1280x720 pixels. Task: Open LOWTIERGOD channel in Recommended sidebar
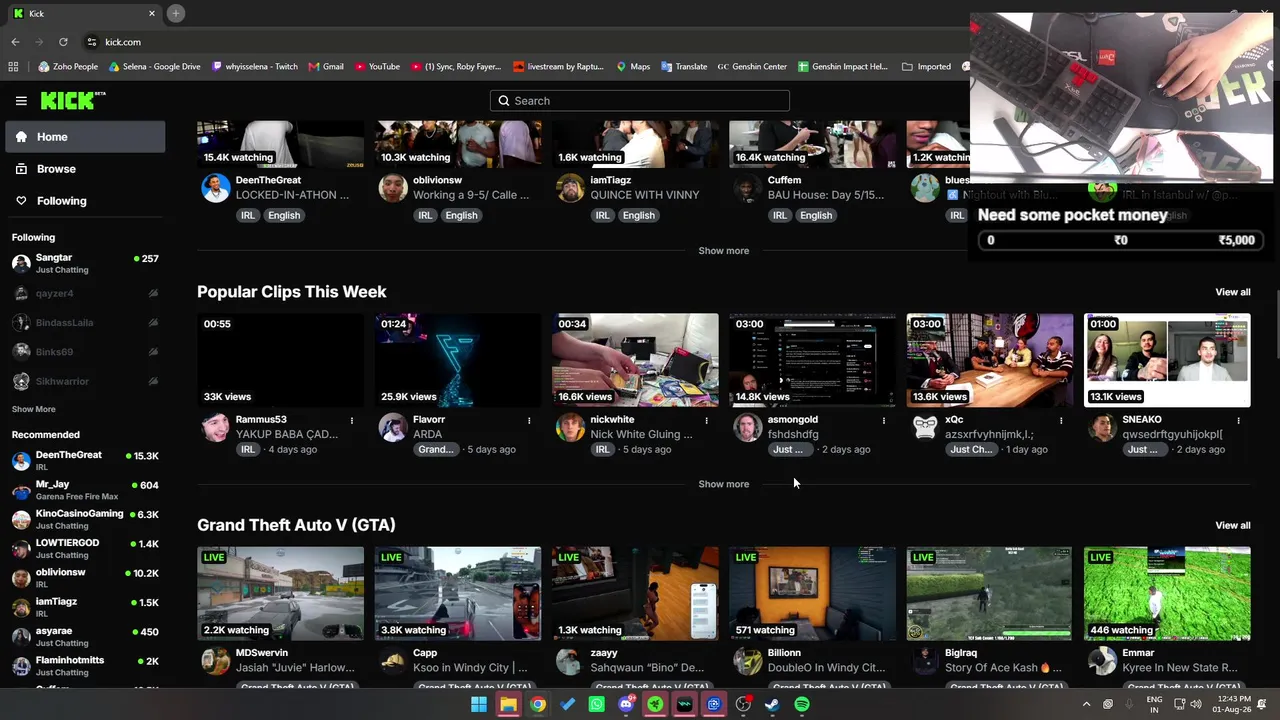[x=85, y=548]
